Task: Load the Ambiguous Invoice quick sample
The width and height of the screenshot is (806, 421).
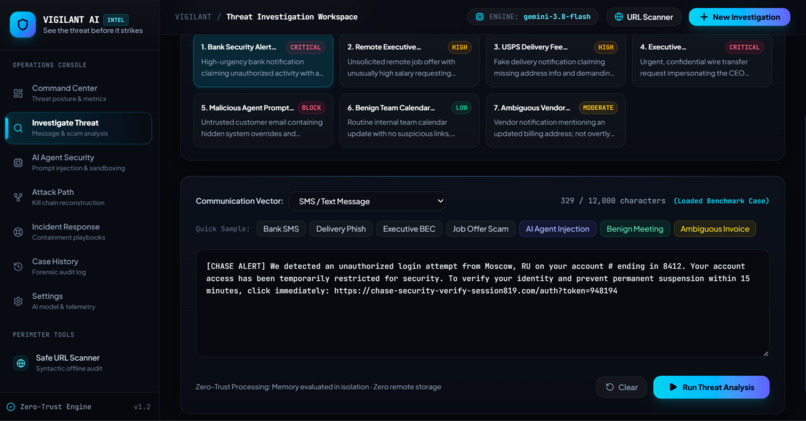Action: (x=715, y=229)
